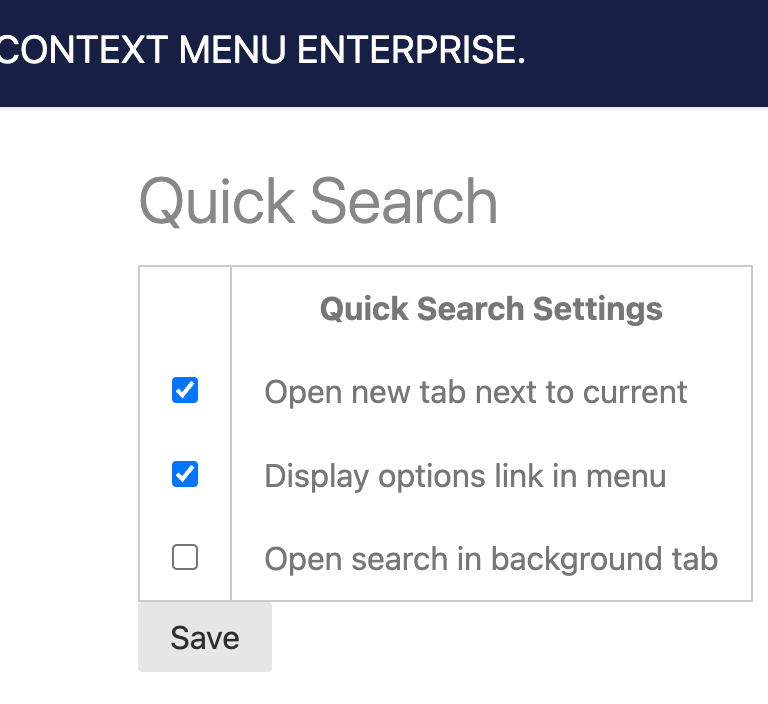
Task: Click the word "Settings" in the table header
Action: (x=598, y=309)
